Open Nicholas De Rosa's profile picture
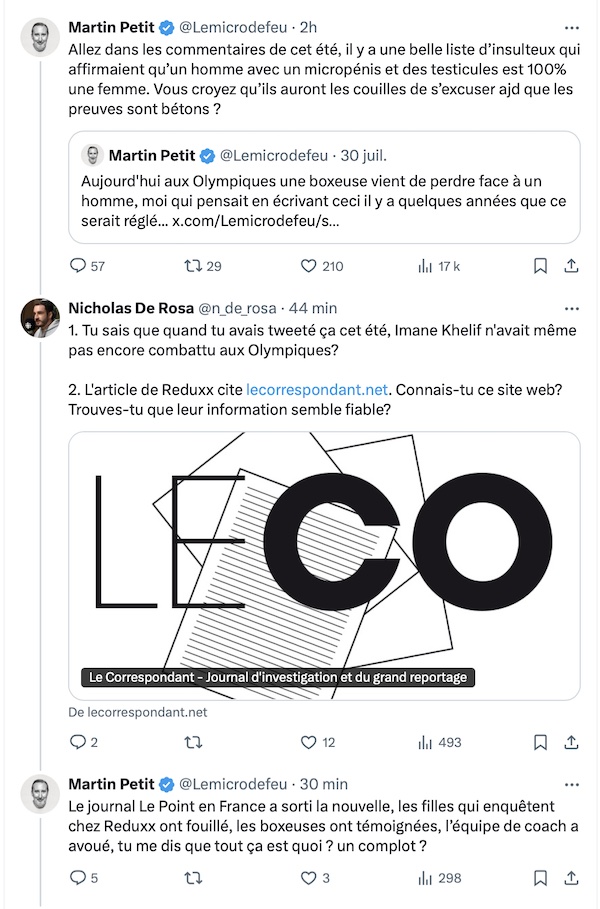 coord(40,318)
